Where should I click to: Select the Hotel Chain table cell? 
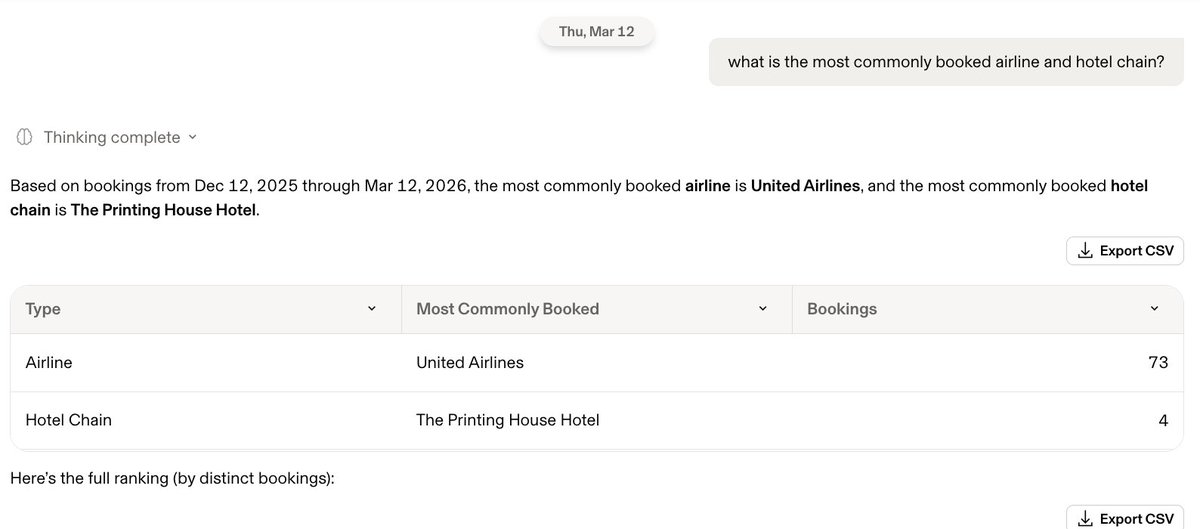pyautogui.click(x=68, y=420)
